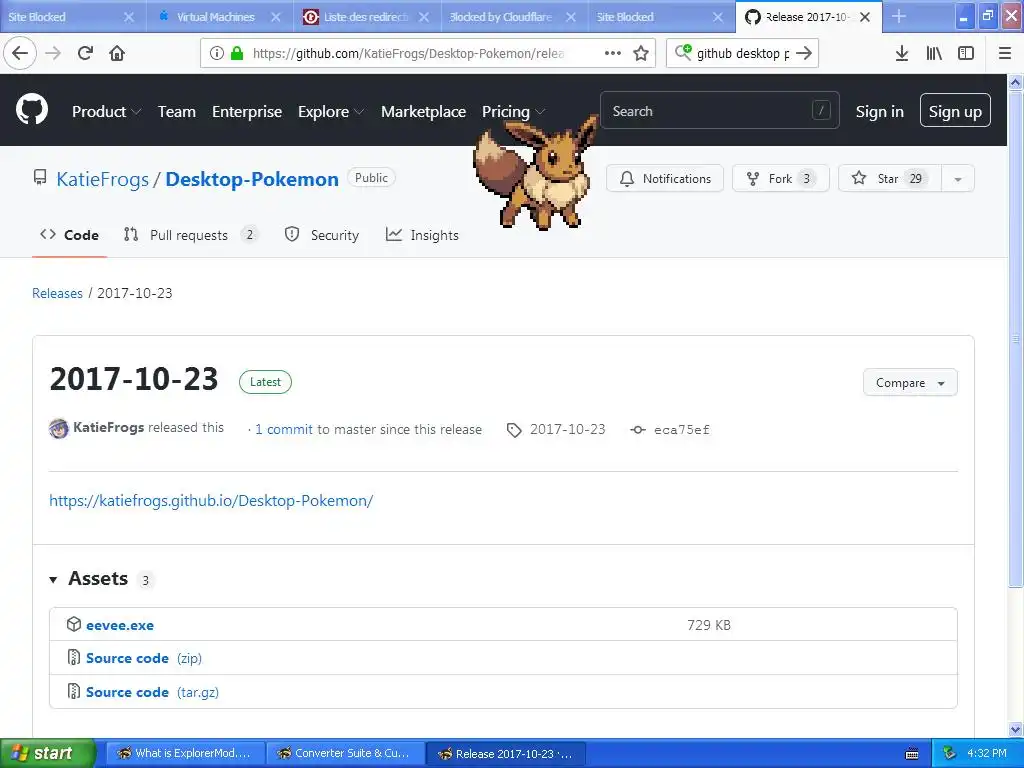
Task: Submit search with the arrow in search box
Action: [x=804, y=53]
